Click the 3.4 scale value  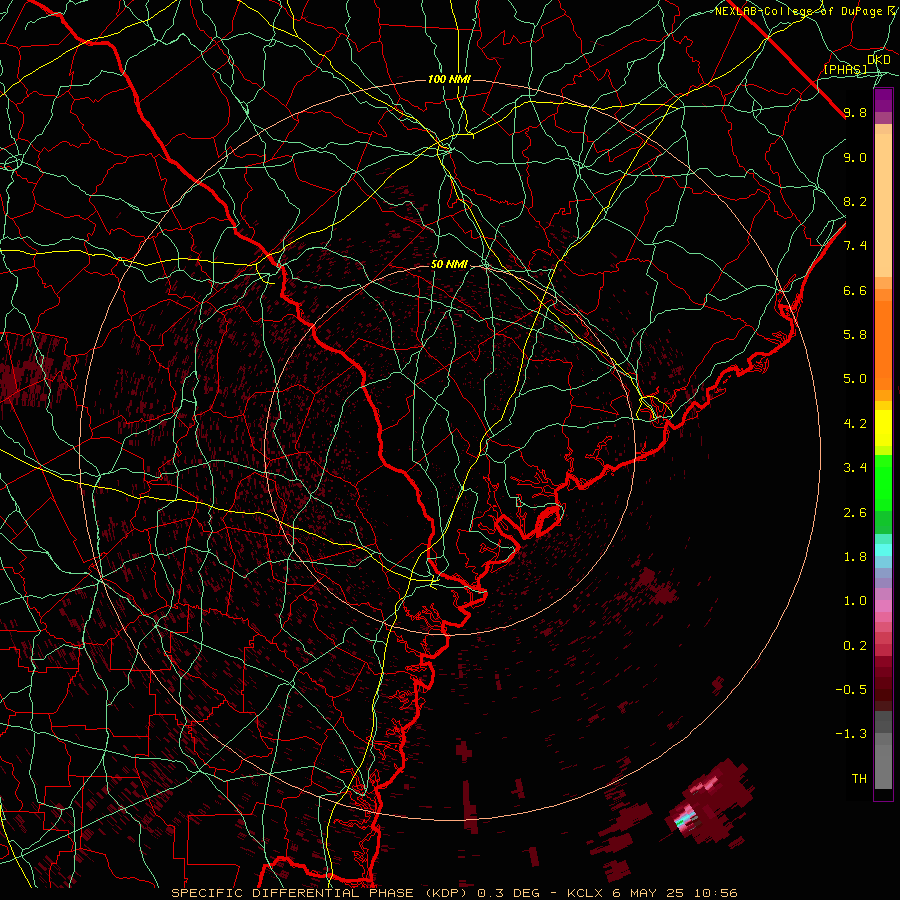coord(855,468)
